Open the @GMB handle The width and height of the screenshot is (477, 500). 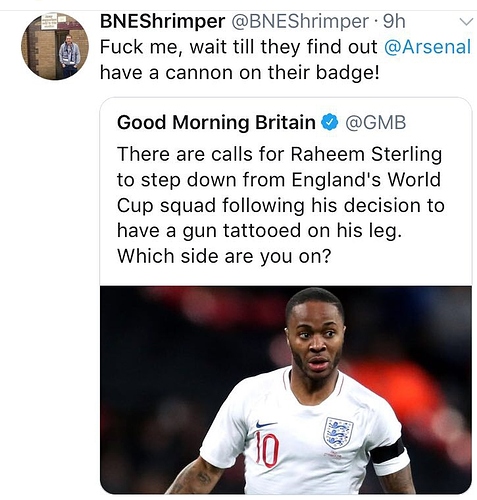376,122
